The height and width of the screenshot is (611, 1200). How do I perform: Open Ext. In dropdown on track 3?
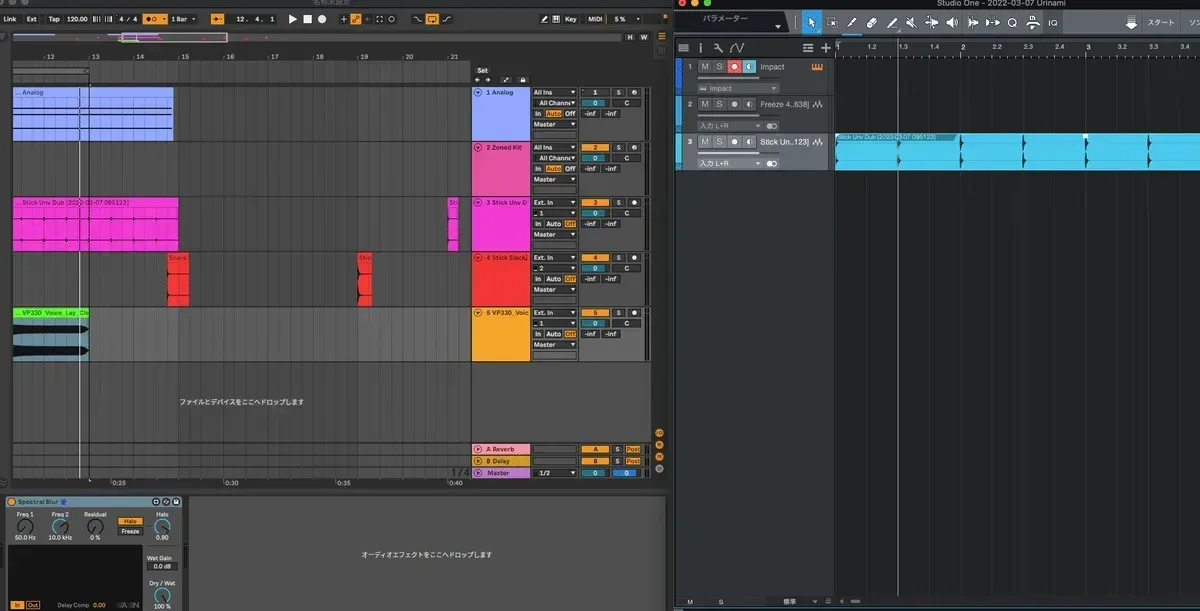coord(555,202)
